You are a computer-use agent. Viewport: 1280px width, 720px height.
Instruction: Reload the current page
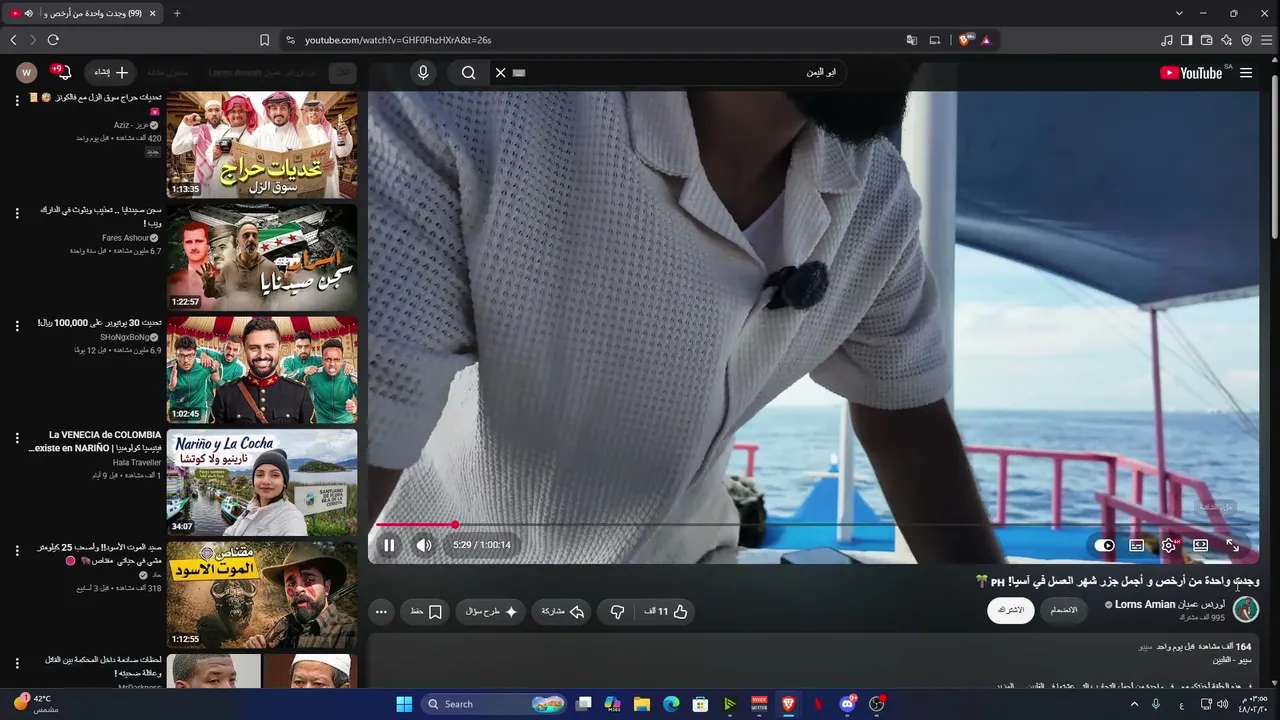pos(53,40)
